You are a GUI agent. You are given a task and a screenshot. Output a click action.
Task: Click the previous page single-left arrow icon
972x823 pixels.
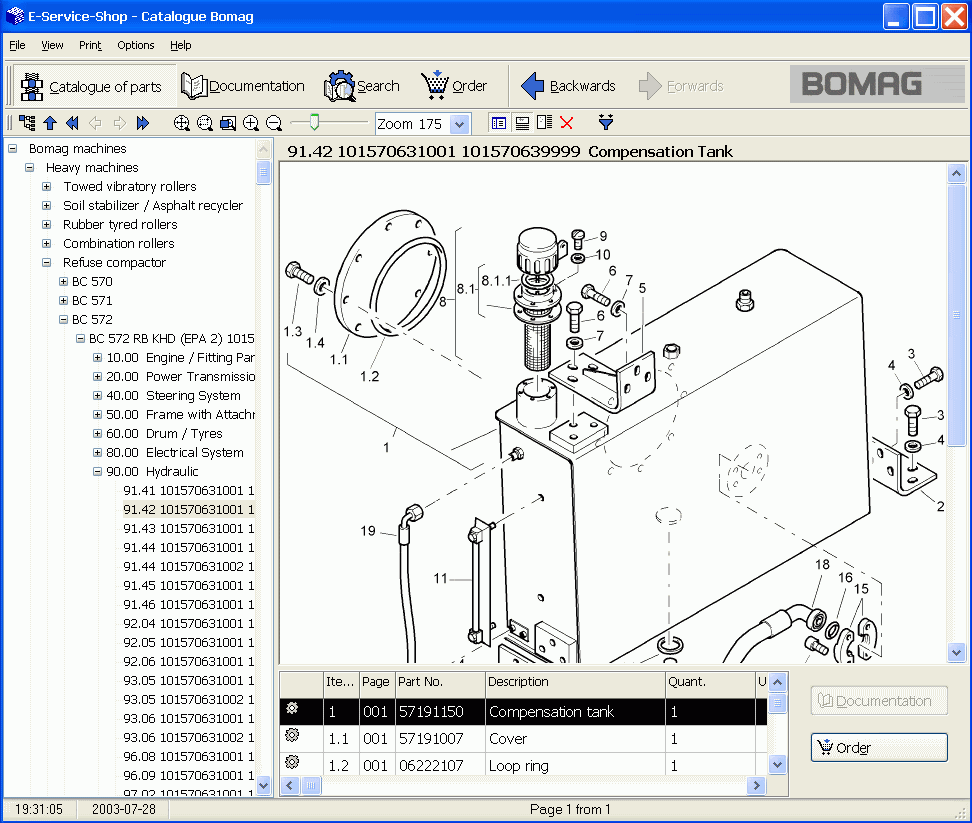(x=95, y=123)
